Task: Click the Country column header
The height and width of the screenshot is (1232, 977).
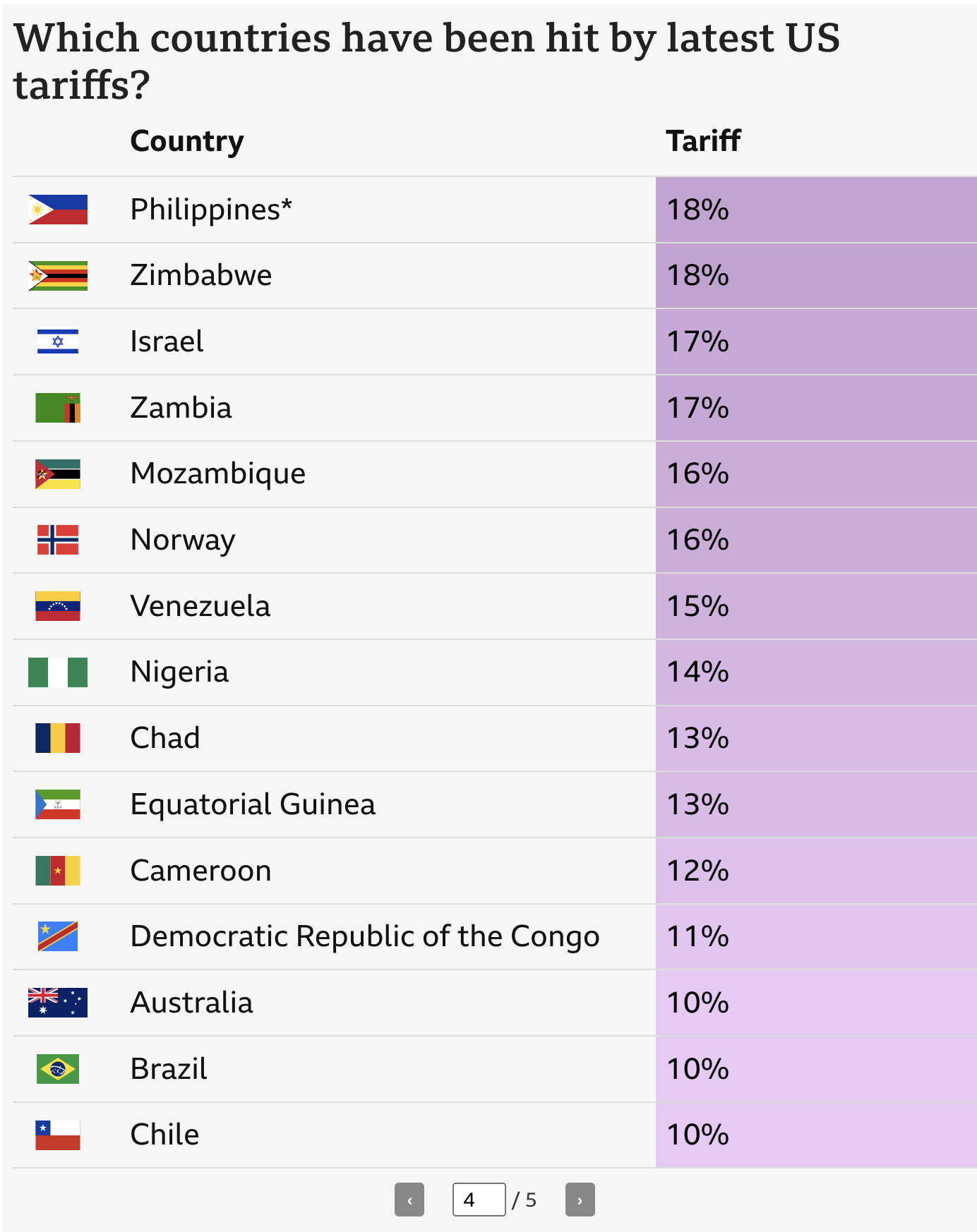Action: pyautogui.click(x=187, y=141)
